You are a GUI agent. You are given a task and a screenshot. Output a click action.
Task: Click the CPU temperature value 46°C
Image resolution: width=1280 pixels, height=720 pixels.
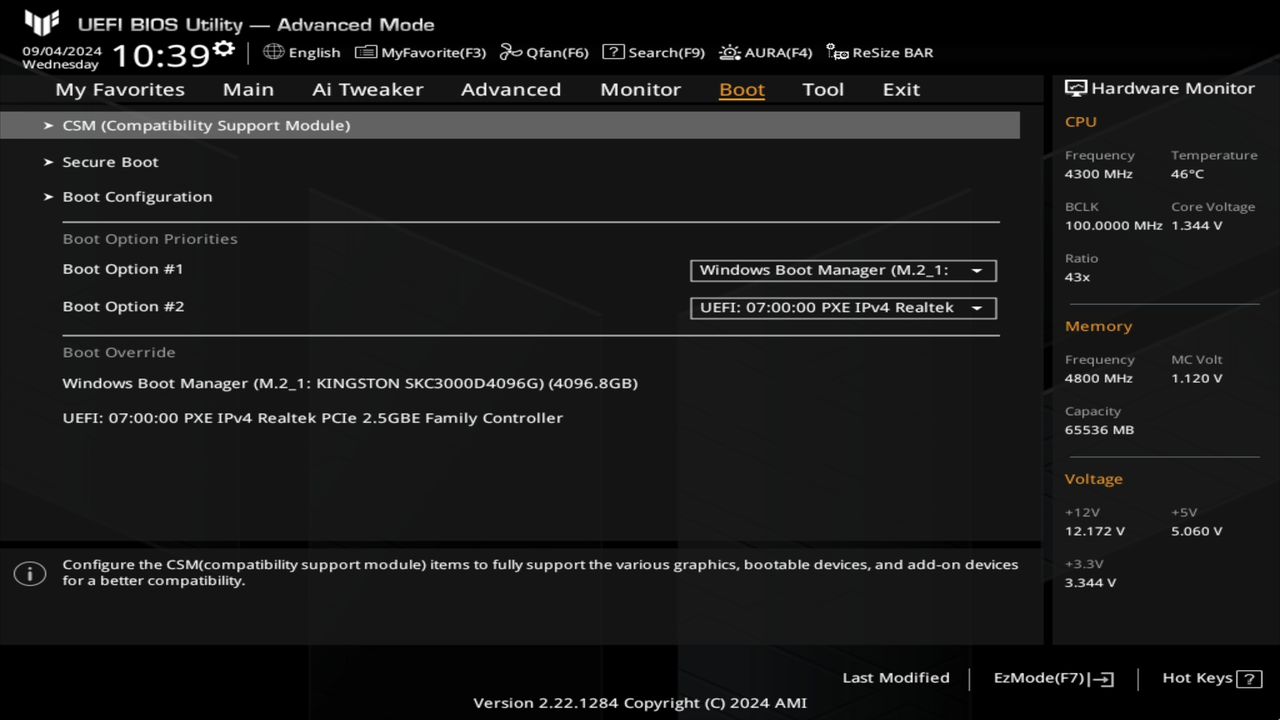coord(1188,174)
